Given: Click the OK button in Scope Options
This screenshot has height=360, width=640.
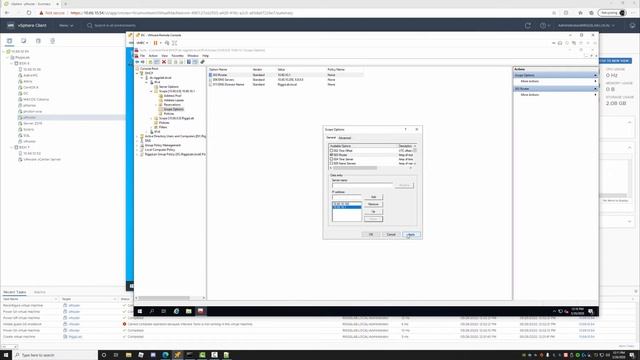Looking at the screenshot, I should pyautogui.click(x=371, y=234).
